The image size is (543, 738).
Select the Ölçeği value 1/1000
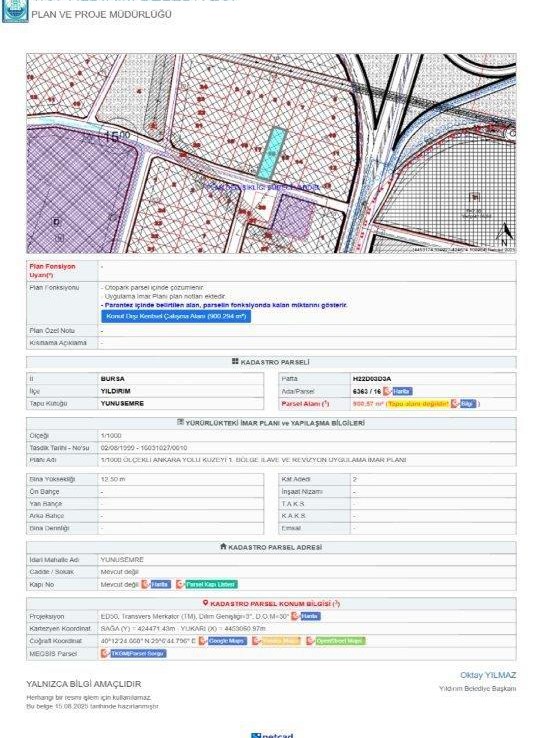click(111, 436)
